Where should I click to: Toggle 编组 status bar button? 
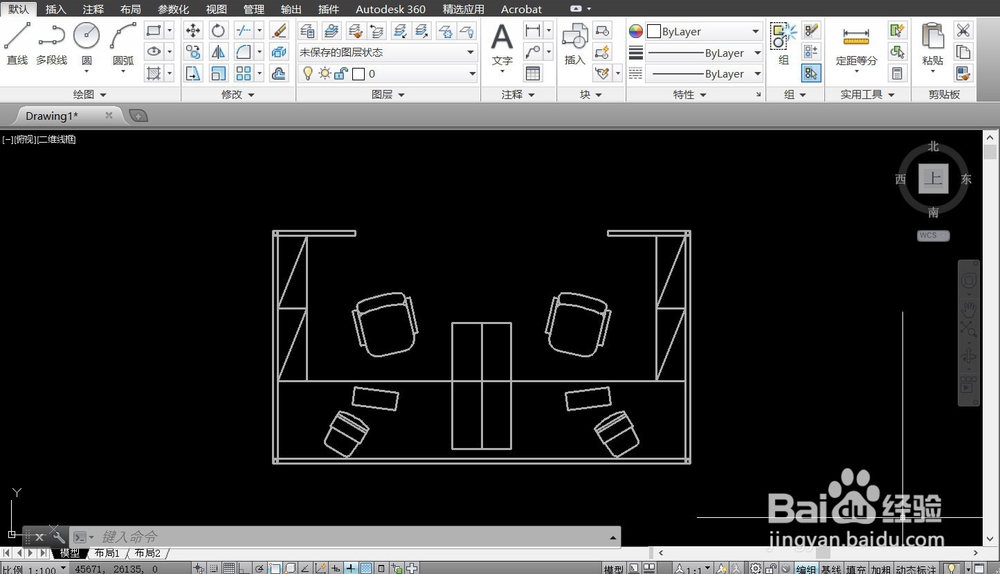point(805,569)
